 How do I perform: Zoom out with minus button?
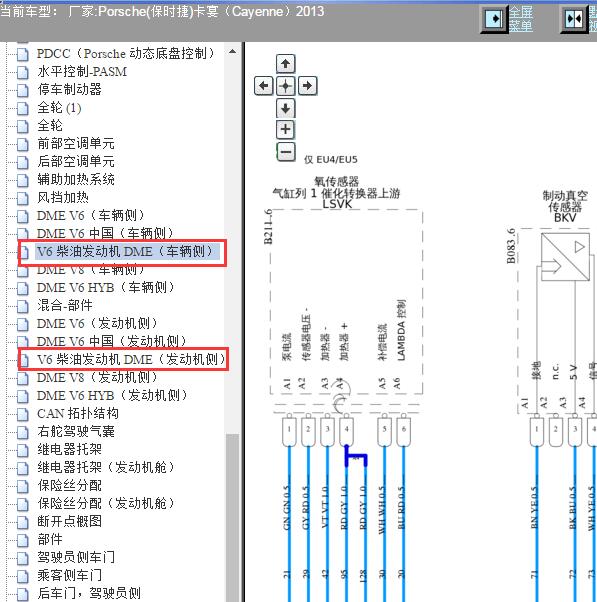point(286,152)
